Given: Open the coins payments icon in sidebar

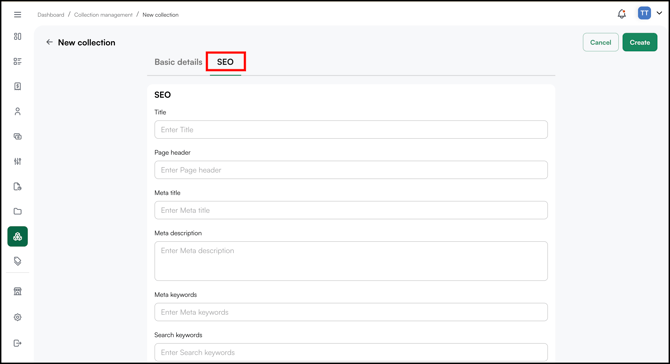Looking at the screenshot, I should click(x=18, y=137).
